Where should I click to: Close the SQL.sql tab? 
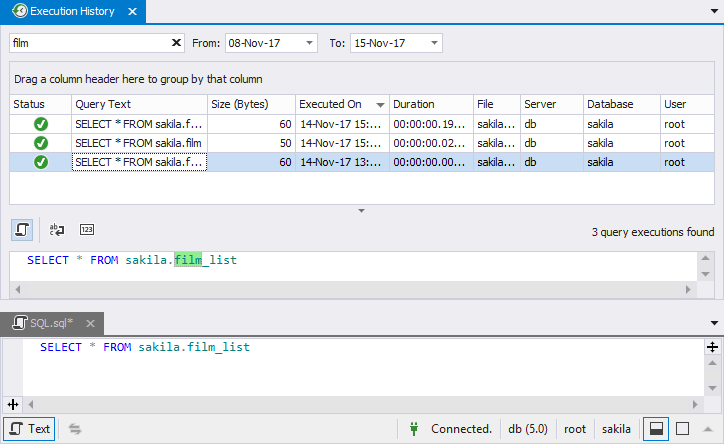point(91,323)
